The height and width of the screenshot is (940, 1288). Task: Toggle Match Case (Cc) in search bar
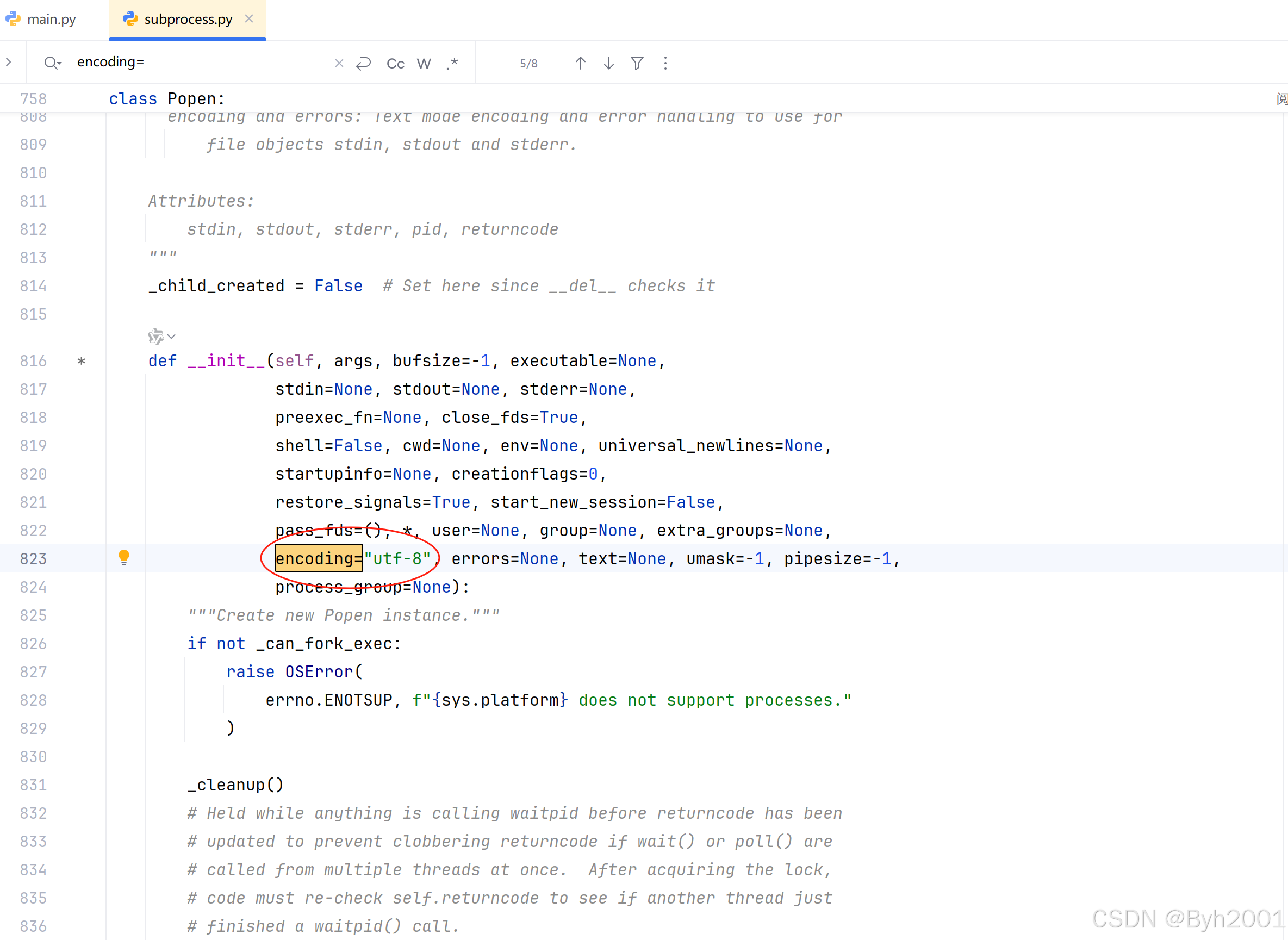point(395,63)
